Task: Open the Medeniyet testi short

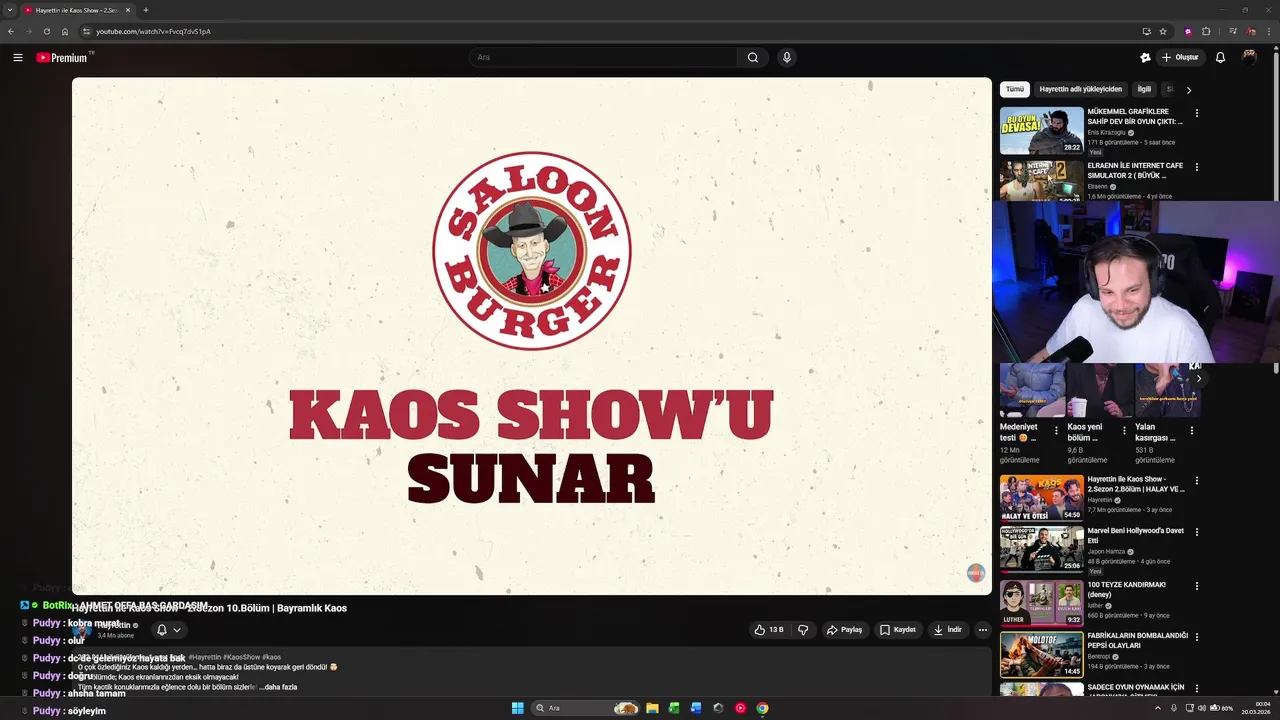Action: click(1032, 392)
